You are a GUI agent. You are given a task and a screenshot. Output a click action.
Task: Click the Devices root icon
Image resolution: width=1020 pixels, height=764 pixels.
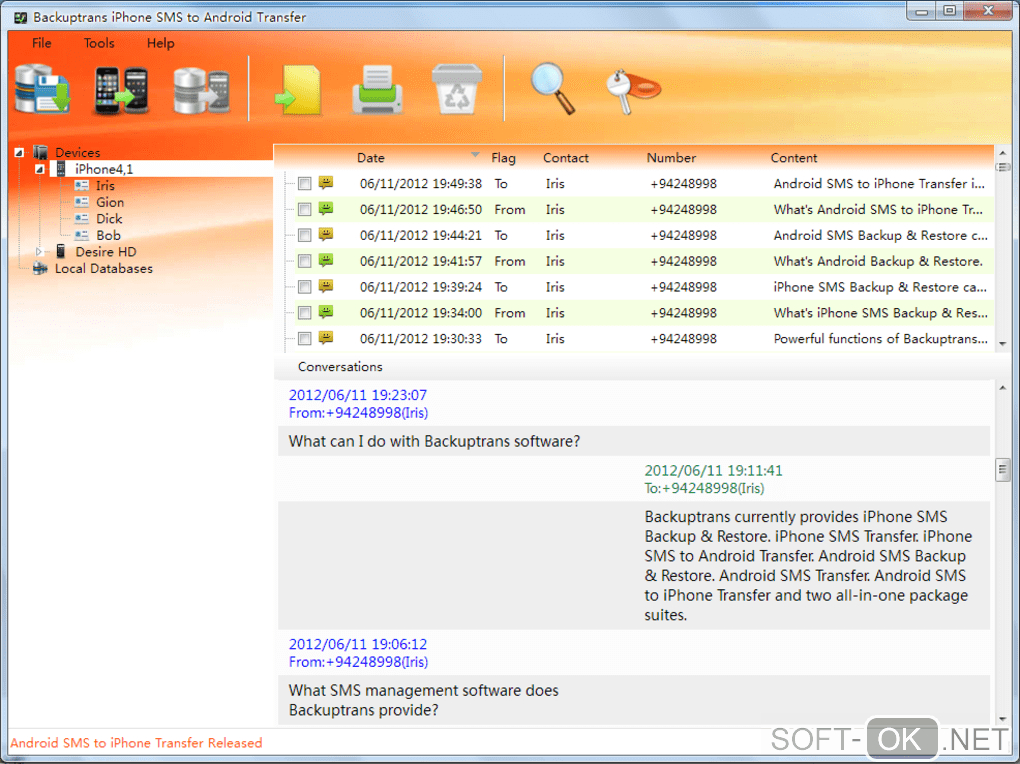[40, 152]
